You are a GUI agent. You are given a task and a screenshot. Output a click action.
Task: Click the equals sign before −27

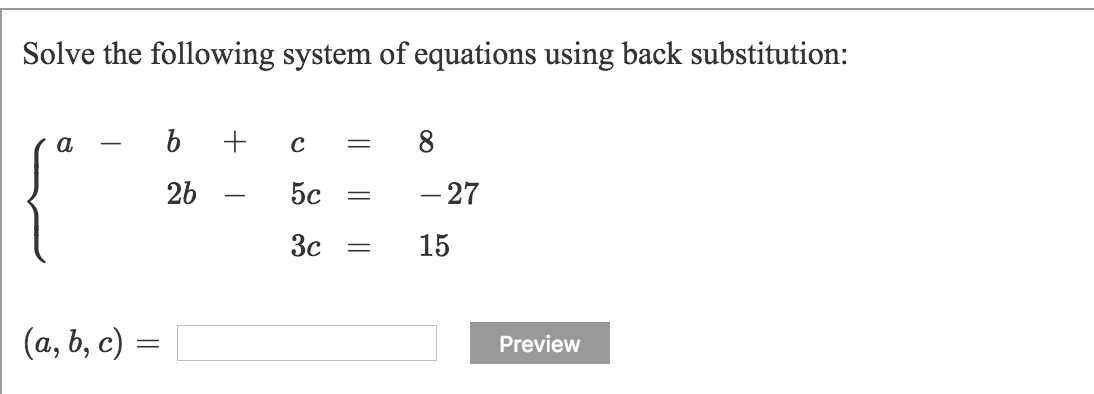[x=360, y=197]
